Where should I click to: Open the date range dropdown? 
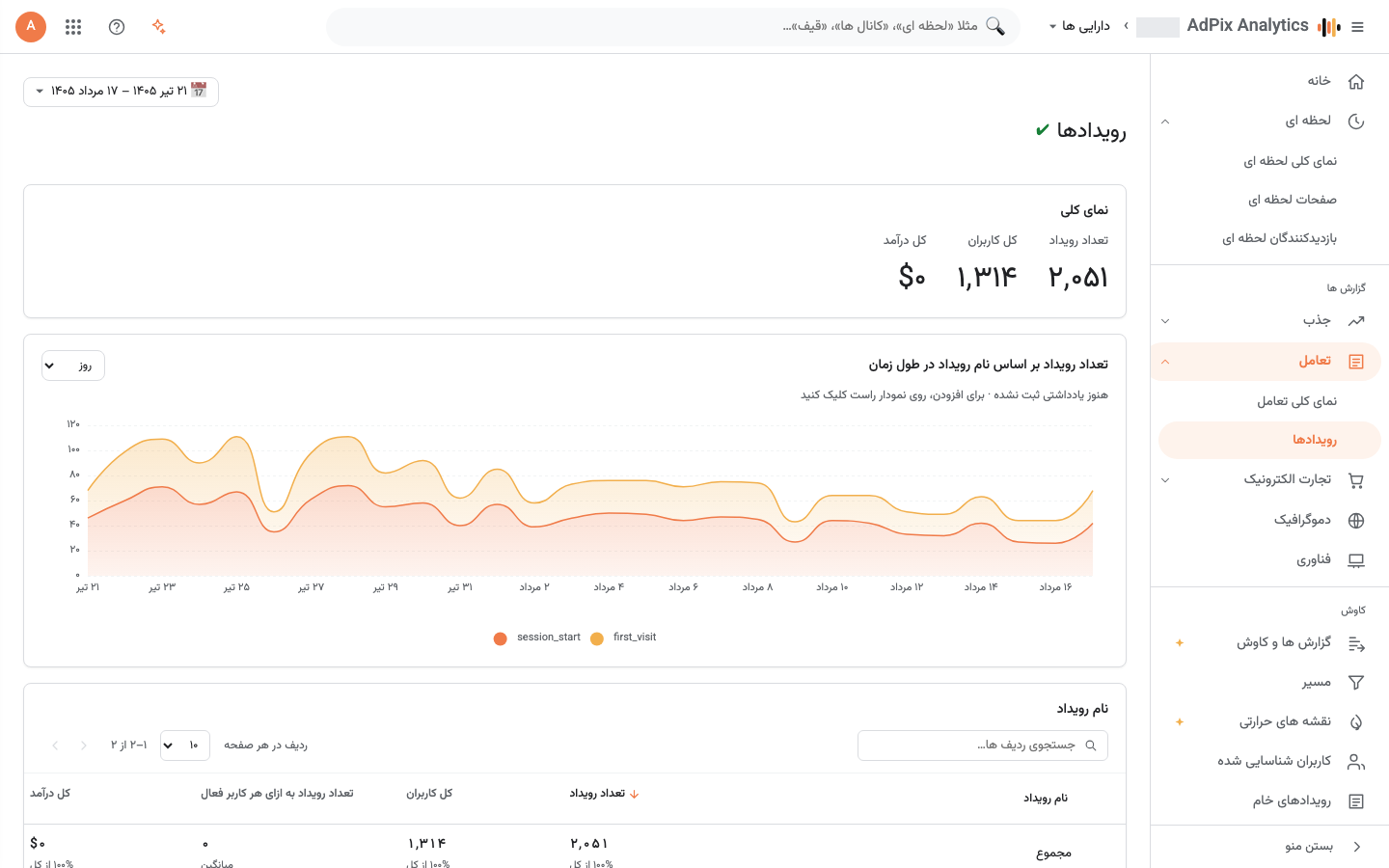[121, 92]
